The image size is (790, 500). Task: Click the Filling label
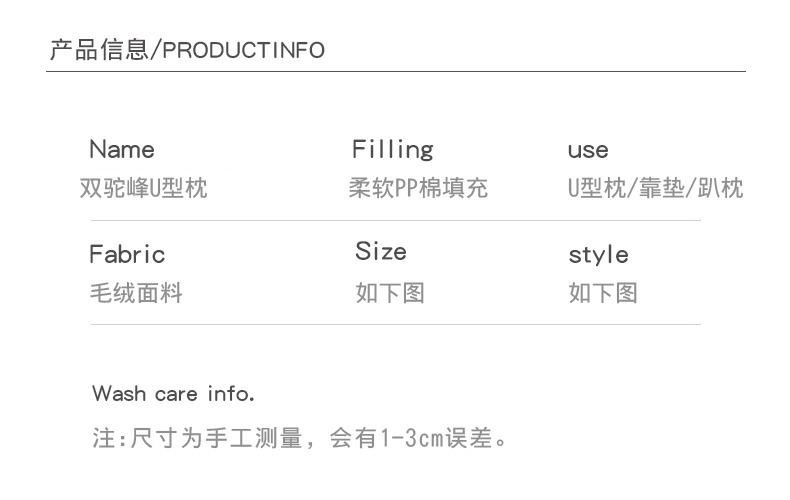point(392,150)
